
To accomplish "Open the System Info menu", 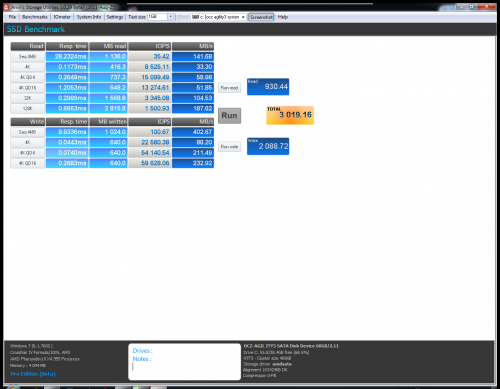I will click(x=89, y=17).
